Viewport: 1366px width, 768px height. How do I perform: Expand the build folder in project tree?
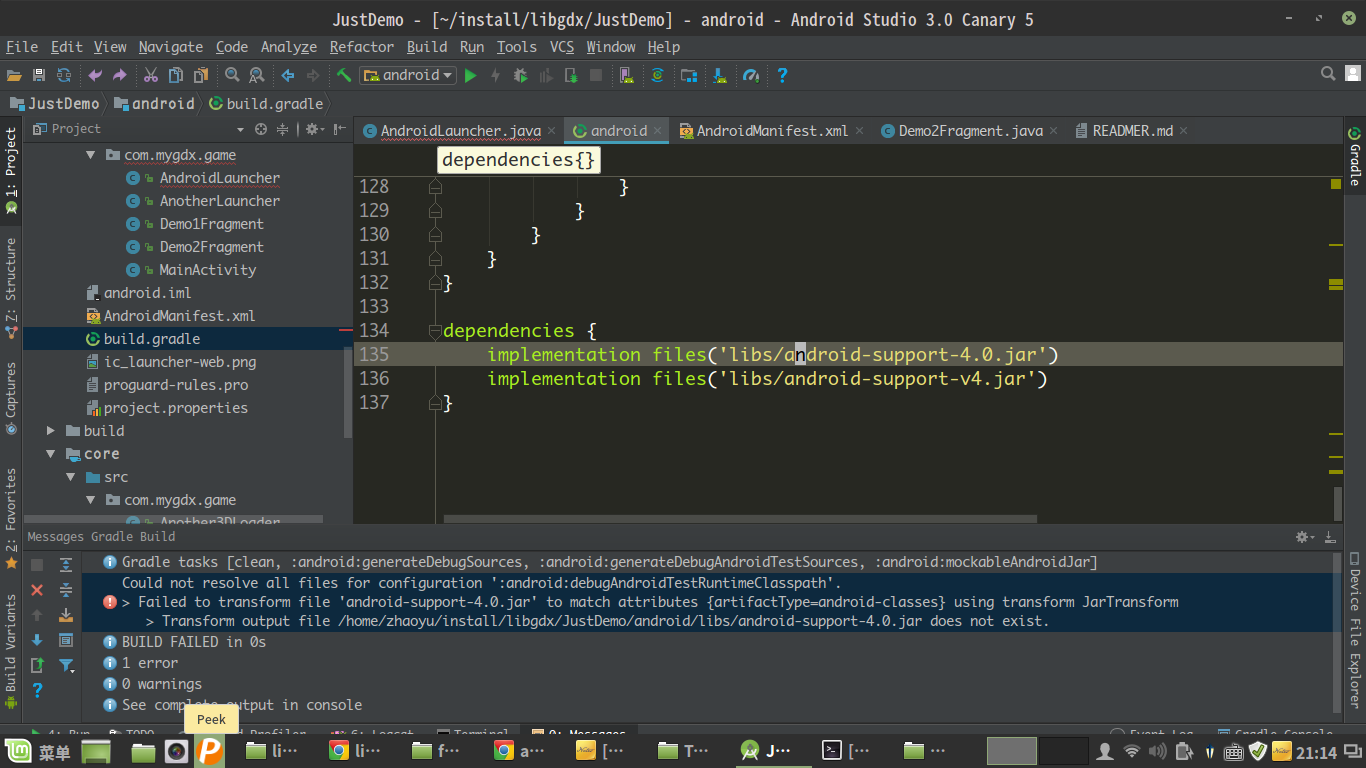[51, 431]
